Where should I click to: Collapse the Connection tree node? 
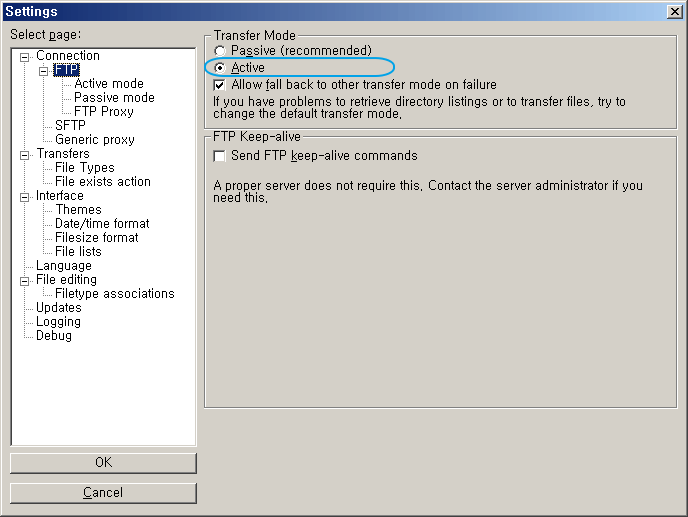25,57
